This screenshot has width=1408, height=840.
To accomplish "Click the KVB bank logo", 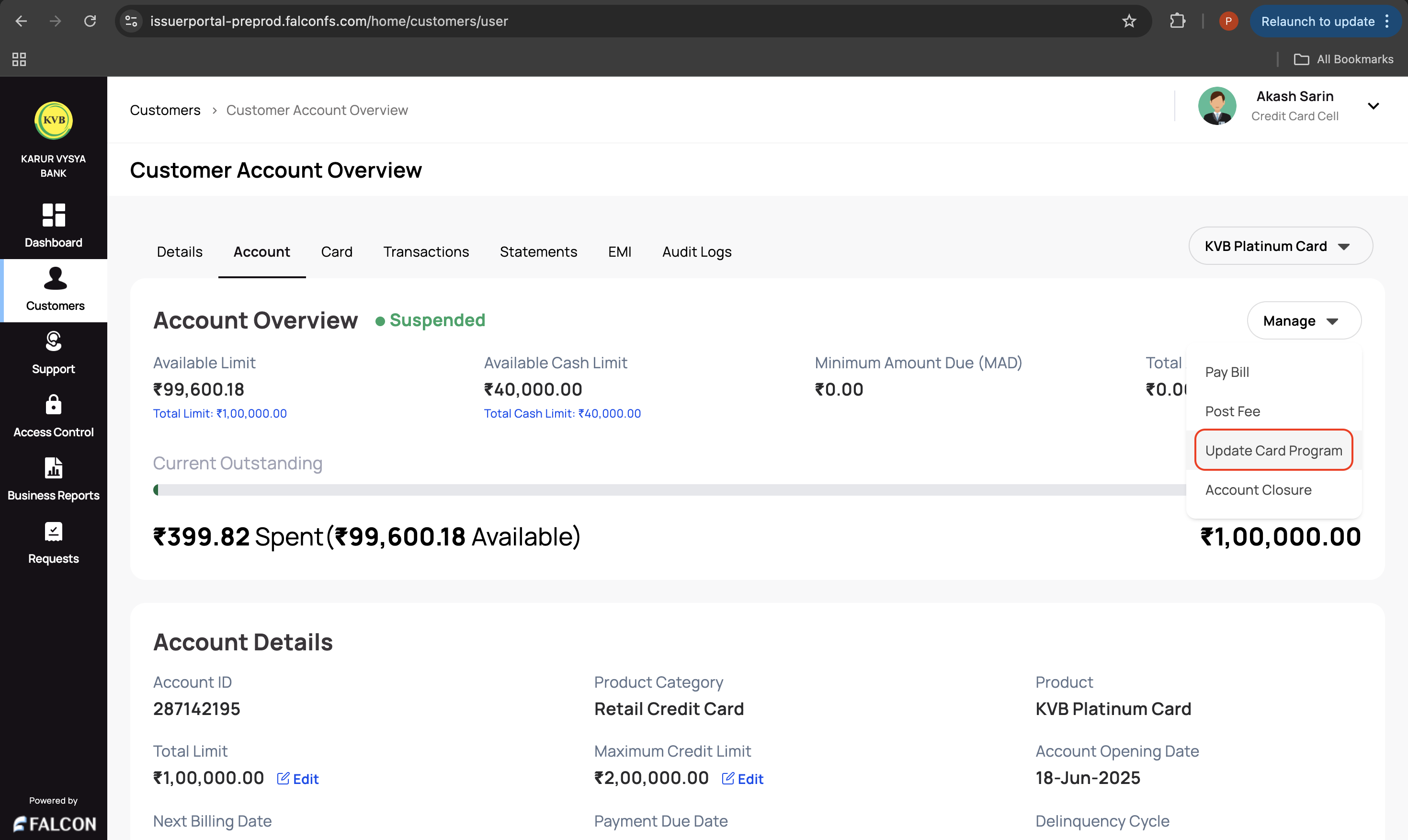I will [x=54, y=120].
